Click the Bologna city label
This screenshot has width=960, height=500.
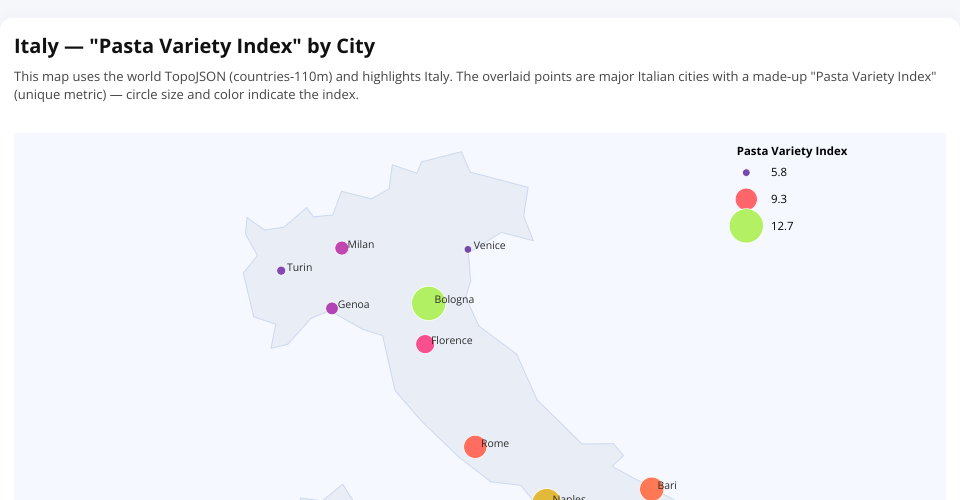[x=455, y=299]
